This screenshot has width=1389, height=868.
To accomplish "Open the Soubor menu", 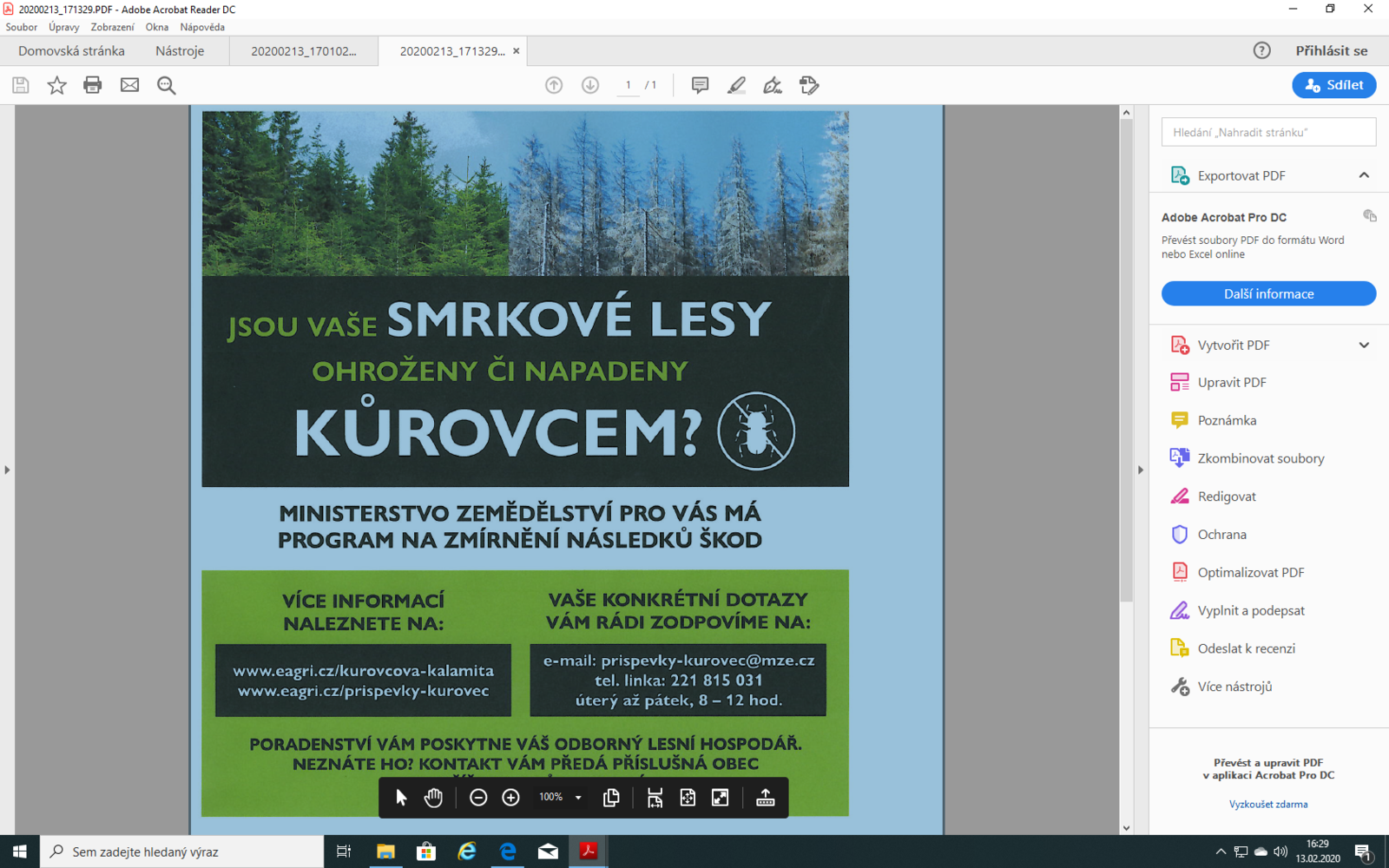I will [x=22, y=27].
